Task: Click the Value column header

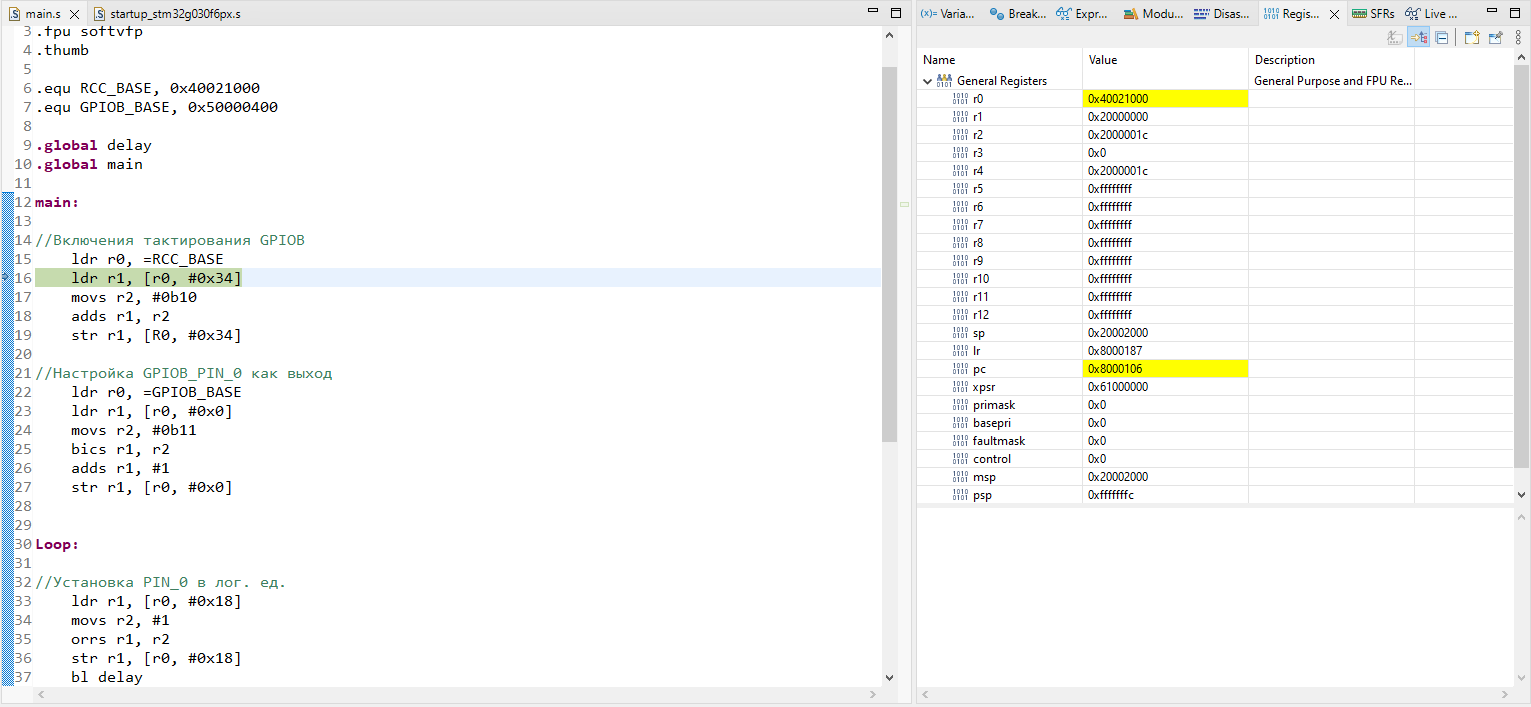Action: 1166,60
